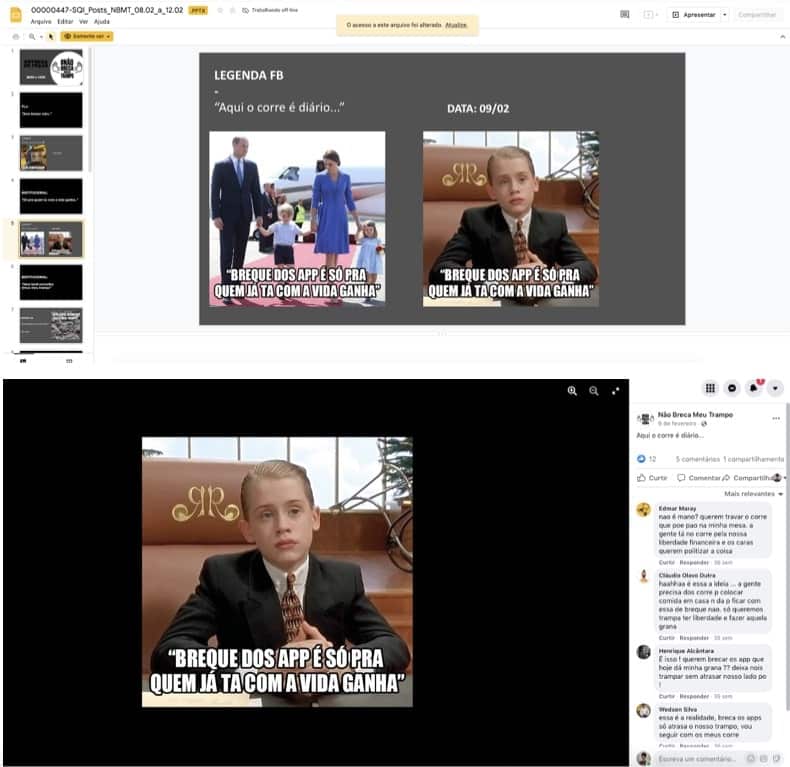Open Facebook Messenger icon
Image resolution: width=790 pixels, height=767 pixels.
tap(732, 388)
